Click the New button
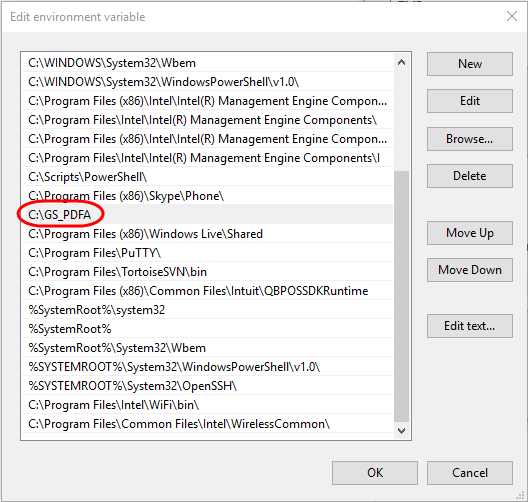The image size is (528, 502). (x=470, y=64)
